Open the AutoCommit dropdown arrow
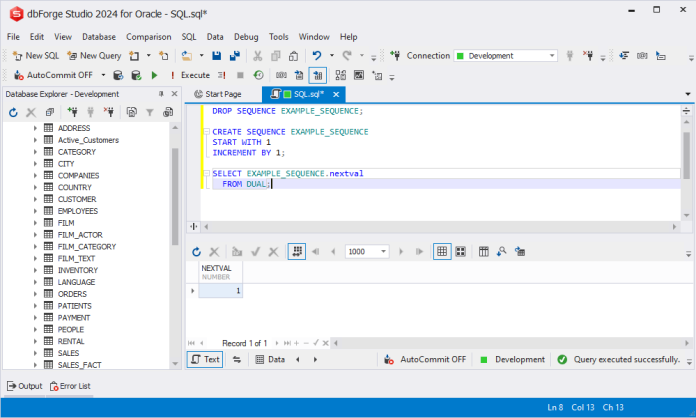Screen dimensions: 696x418 pyautogui.click(x=103, y=75)
